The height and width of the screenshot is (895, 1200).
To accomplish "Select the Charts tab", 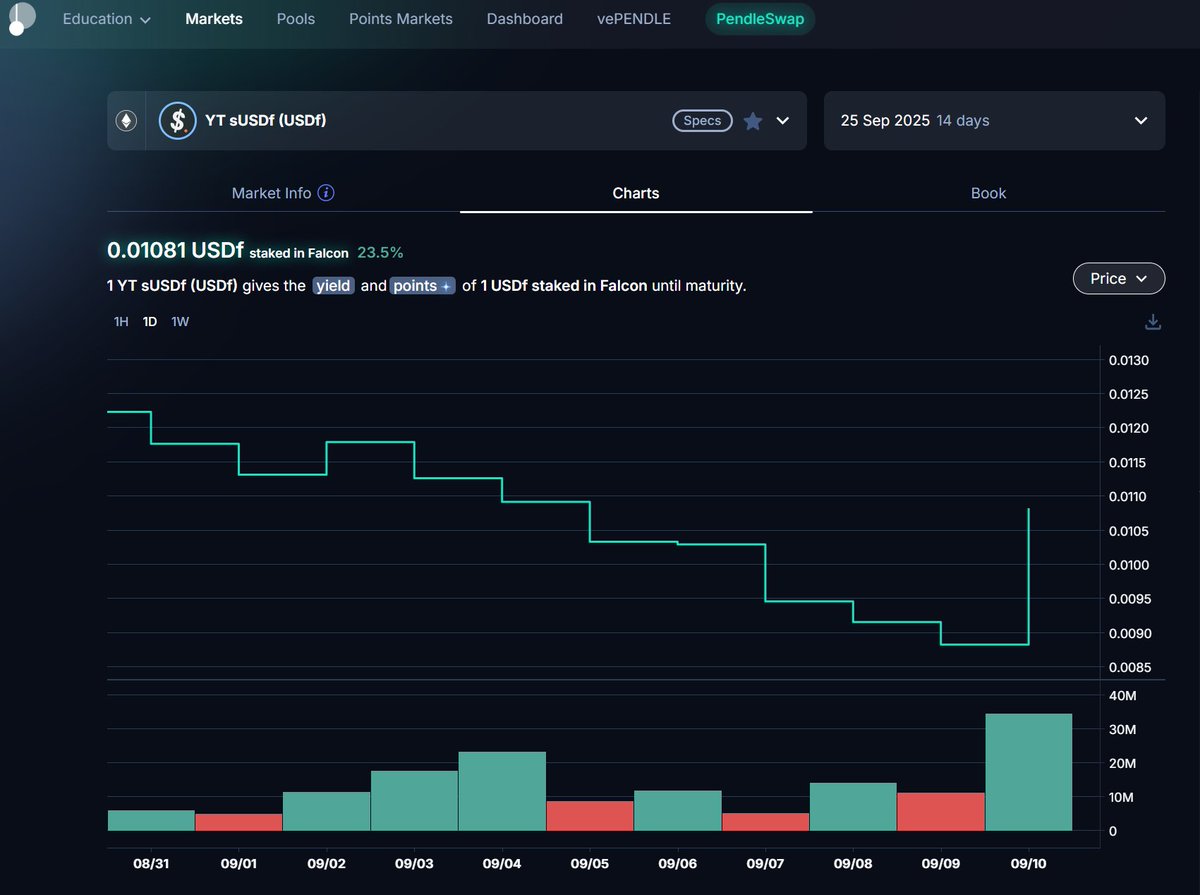I will [x=636, y=193].
